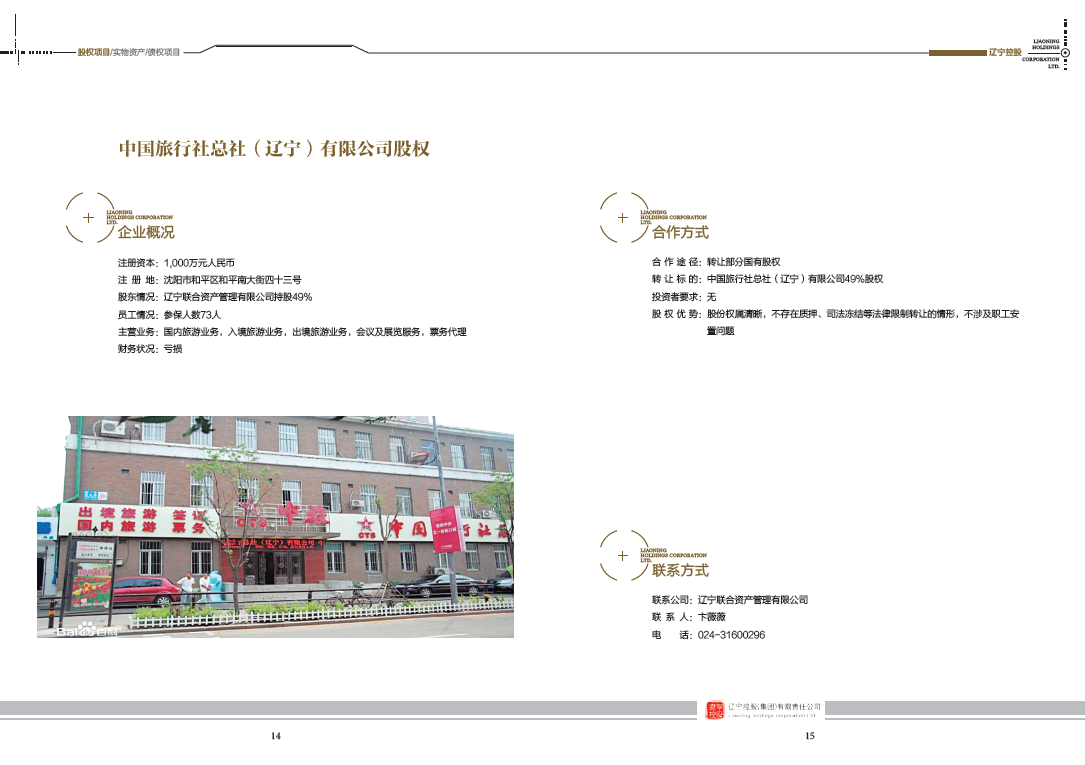Click the 主营业务 line listing tourism services
Image resolution: width=1085 pixels, height=765 pixels.
(292, 332)
